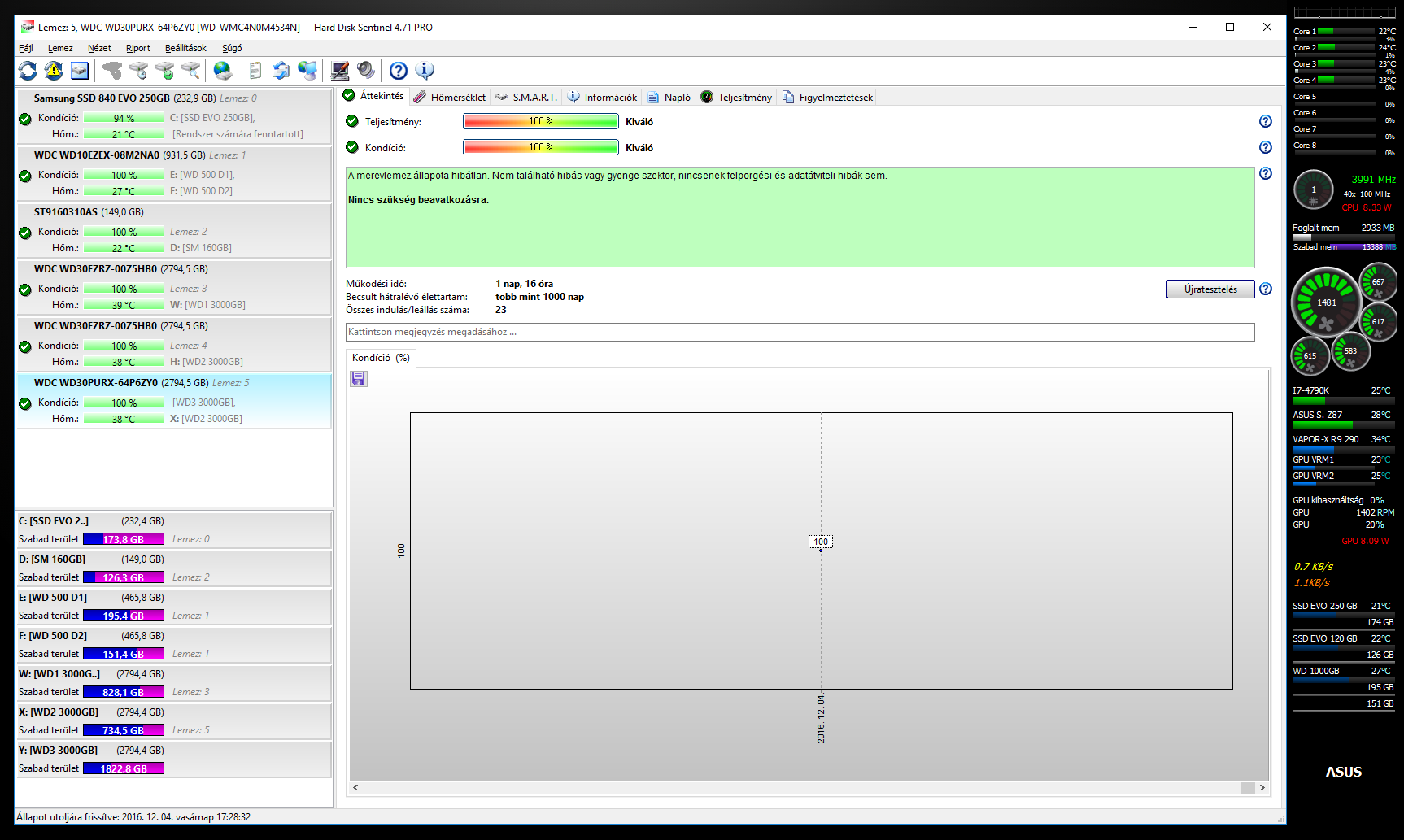The height and width of the screenshot is (840, 1404).
Task: Click the 100 data point on chart
Action: point(821,551)
